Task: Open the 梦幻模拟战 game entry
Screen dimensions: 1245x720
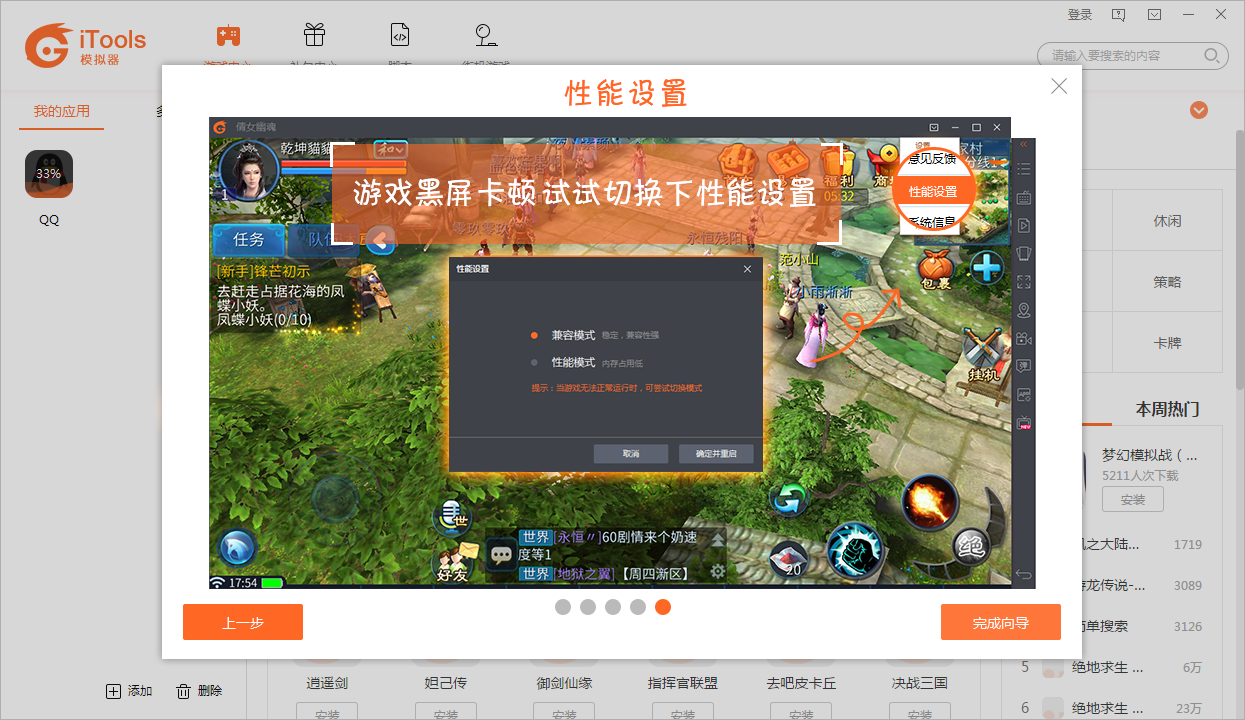Action: [1150, 455]
